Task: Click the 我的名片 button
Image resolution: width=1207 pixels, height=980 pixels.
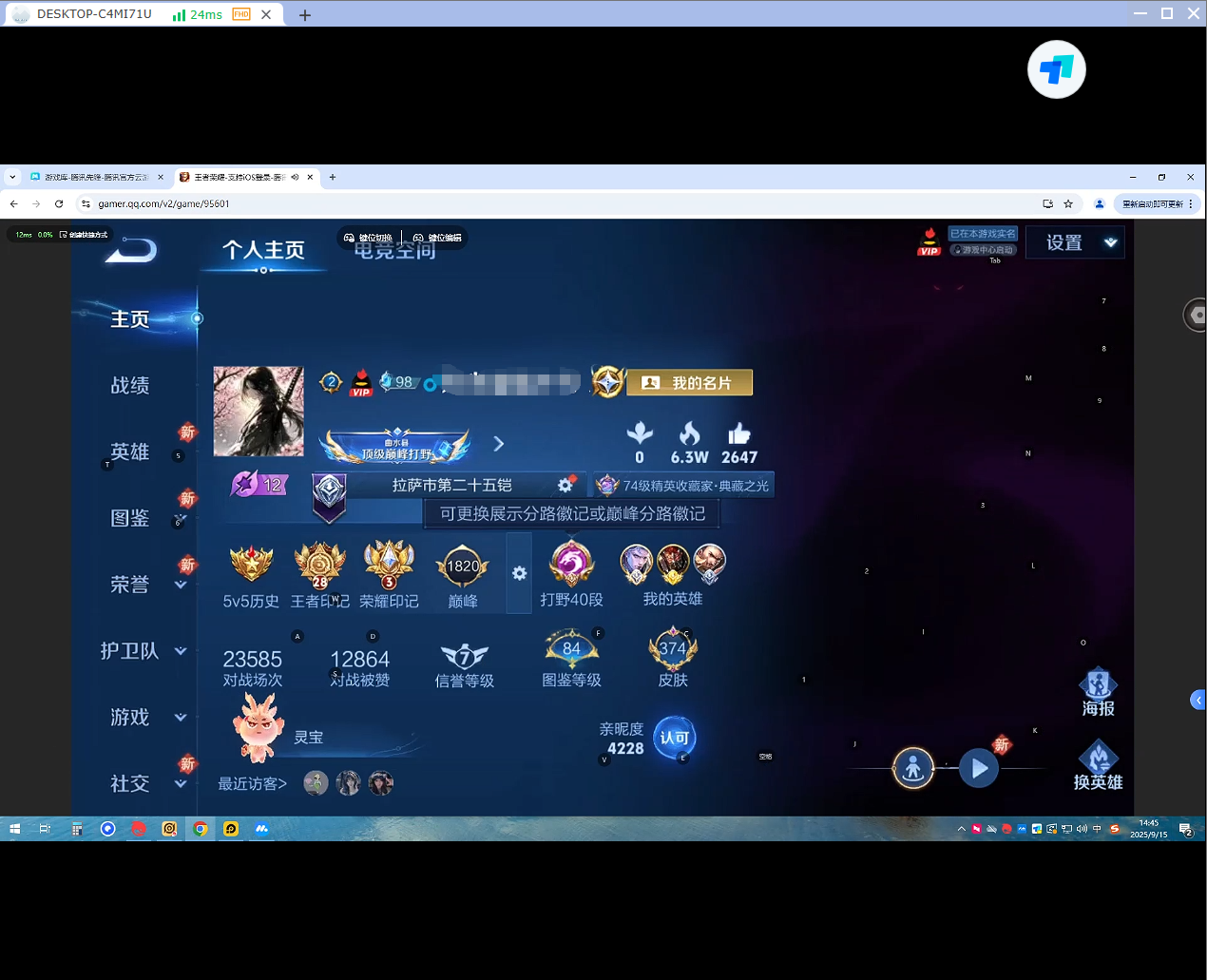Action: coord(690,382)
